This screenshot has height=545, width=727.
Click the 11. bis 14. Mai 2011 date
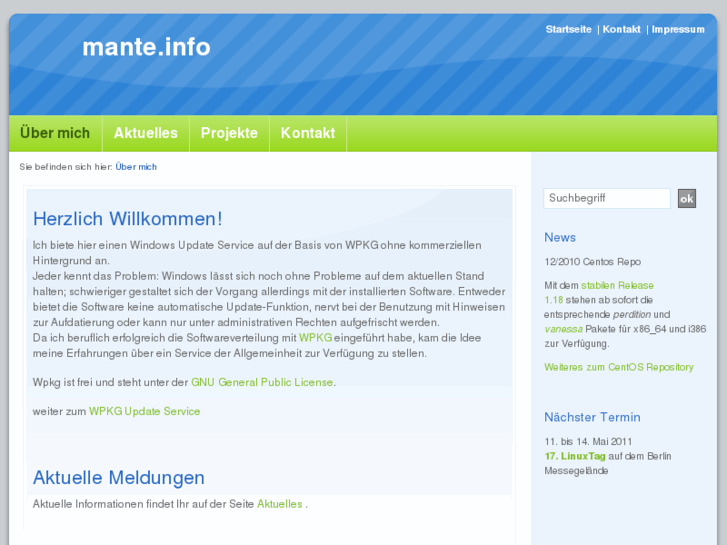tap(588, 442)
